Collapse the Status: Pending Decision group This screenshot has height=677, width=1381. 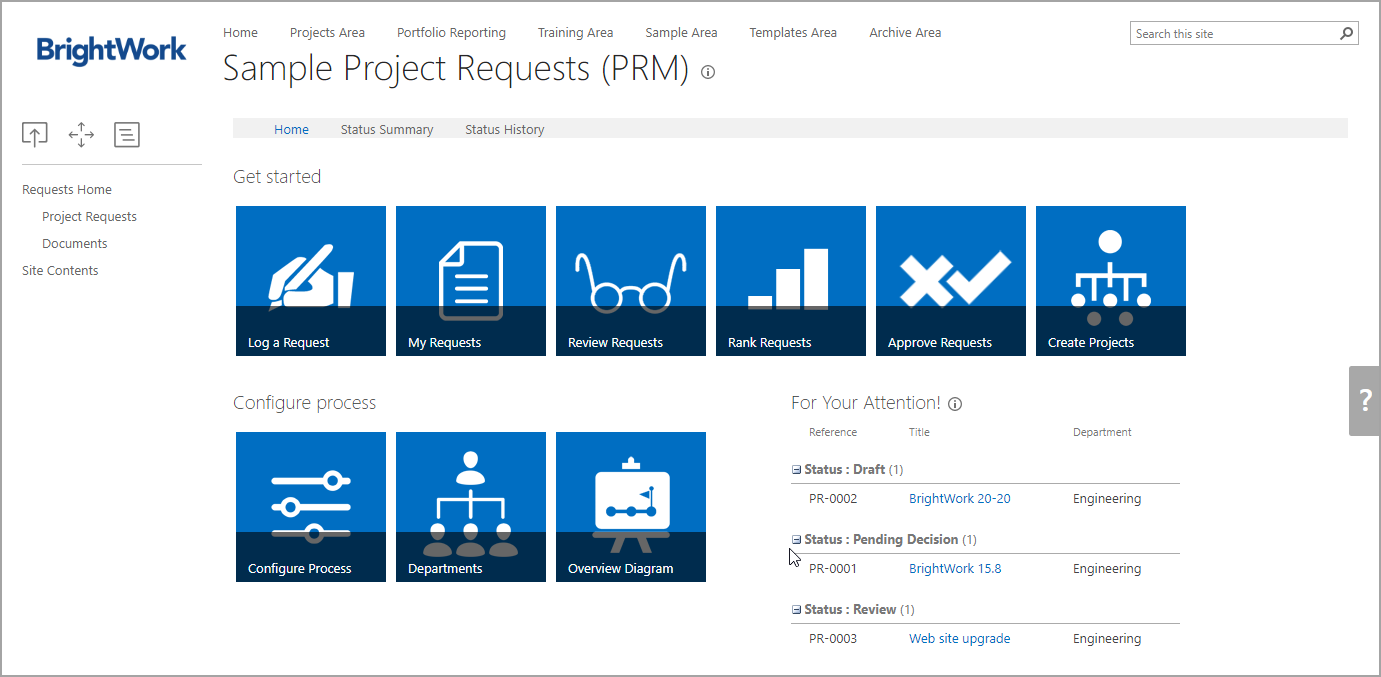tap(797, 540)
